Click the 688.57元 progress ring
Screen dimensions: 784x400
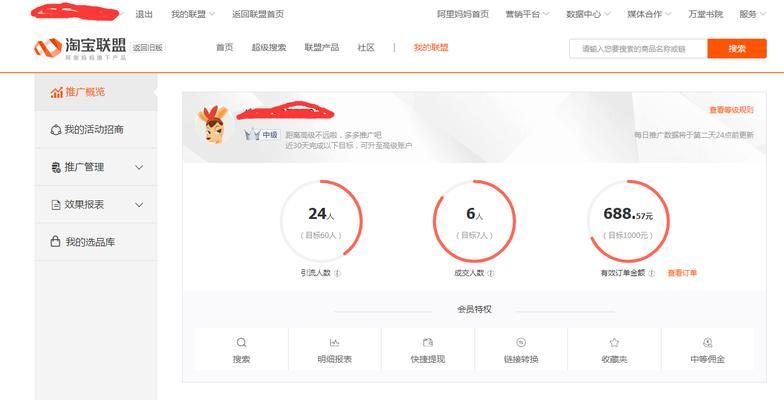(x=628, y=221)
